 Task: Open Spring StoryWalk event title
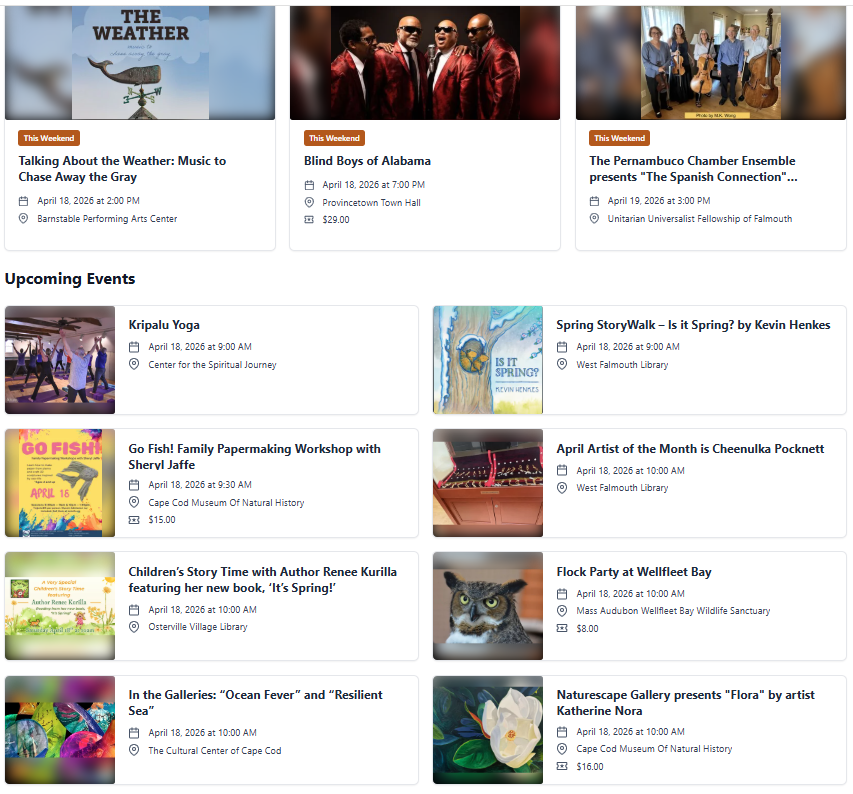pyautogui.click(x=693, y=325)
